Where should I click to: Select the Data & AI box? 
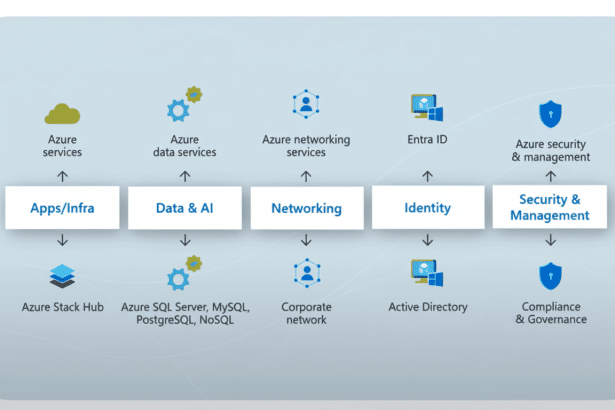[x=184, y=208]
